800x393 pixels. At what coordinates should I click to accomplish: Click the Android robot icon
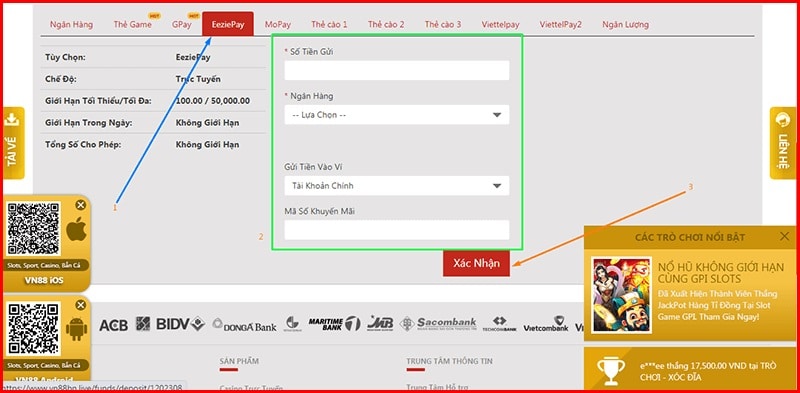(x=77, y=330)
